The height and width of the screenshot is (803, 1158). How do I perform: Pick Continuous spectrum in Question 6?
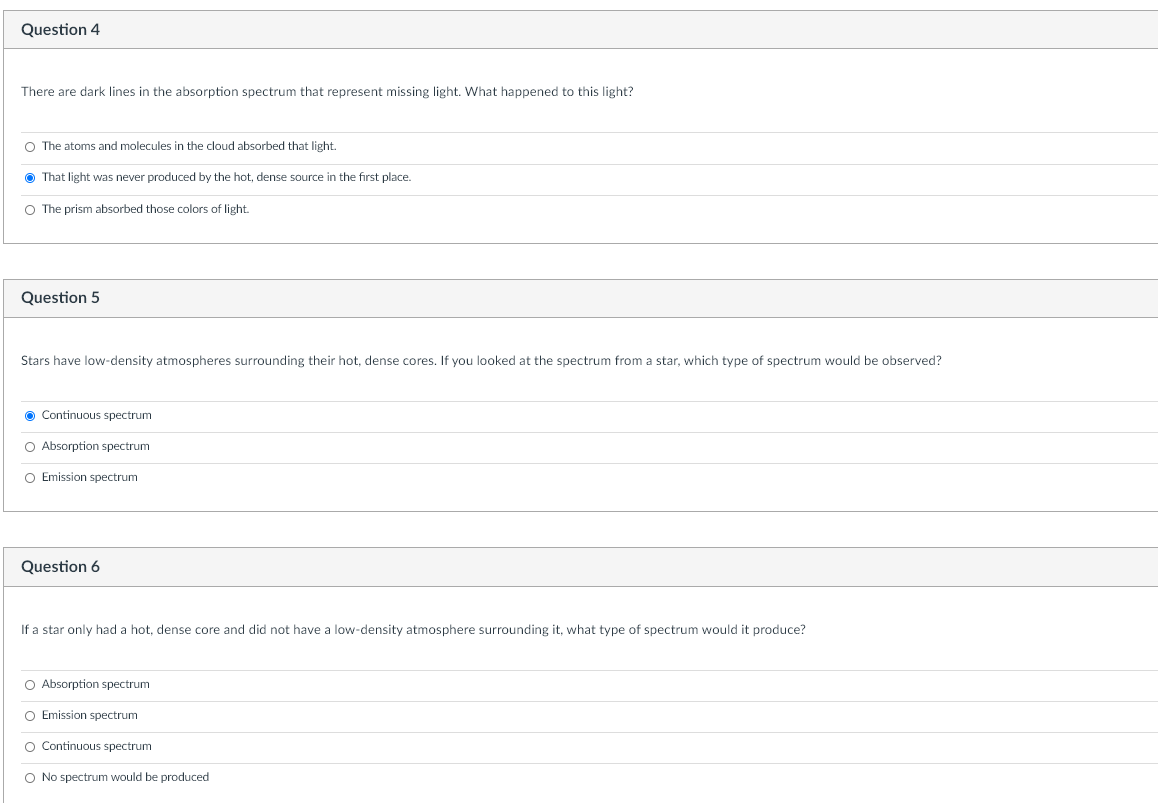[30, 747]
